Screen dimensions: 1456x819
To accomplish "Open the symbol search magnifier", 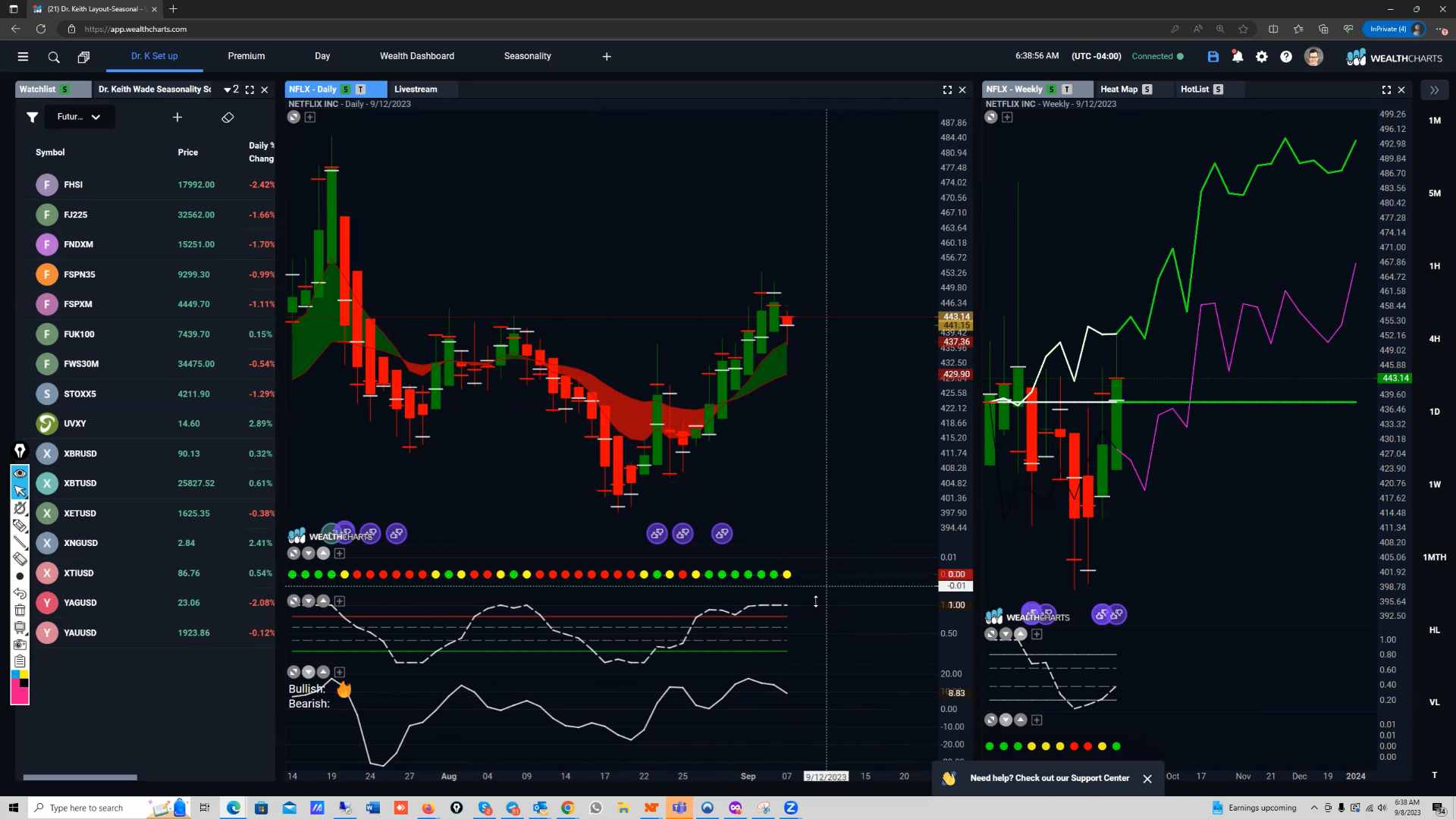I will (54, 57).
